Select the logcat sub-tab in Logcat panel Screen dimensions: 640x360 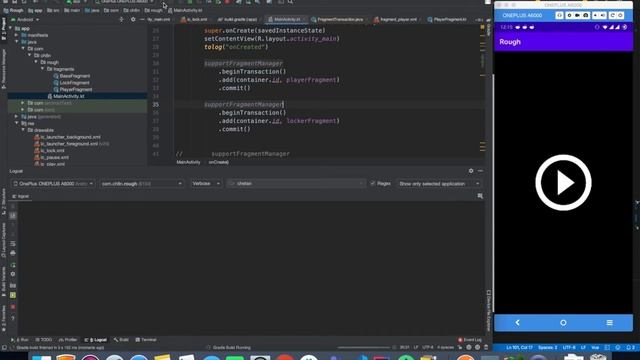[20, 196]
